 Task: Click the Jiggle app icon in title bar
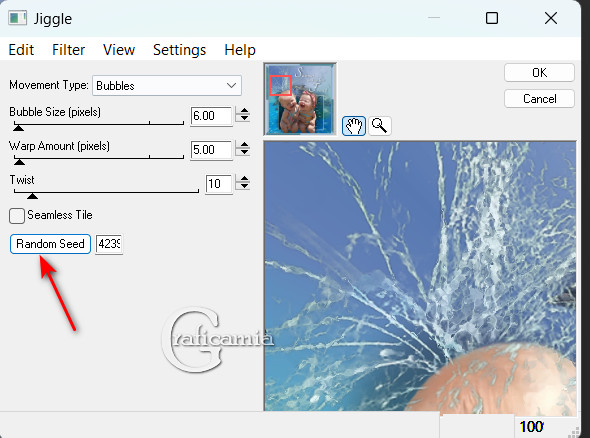[x=18, y=18]
